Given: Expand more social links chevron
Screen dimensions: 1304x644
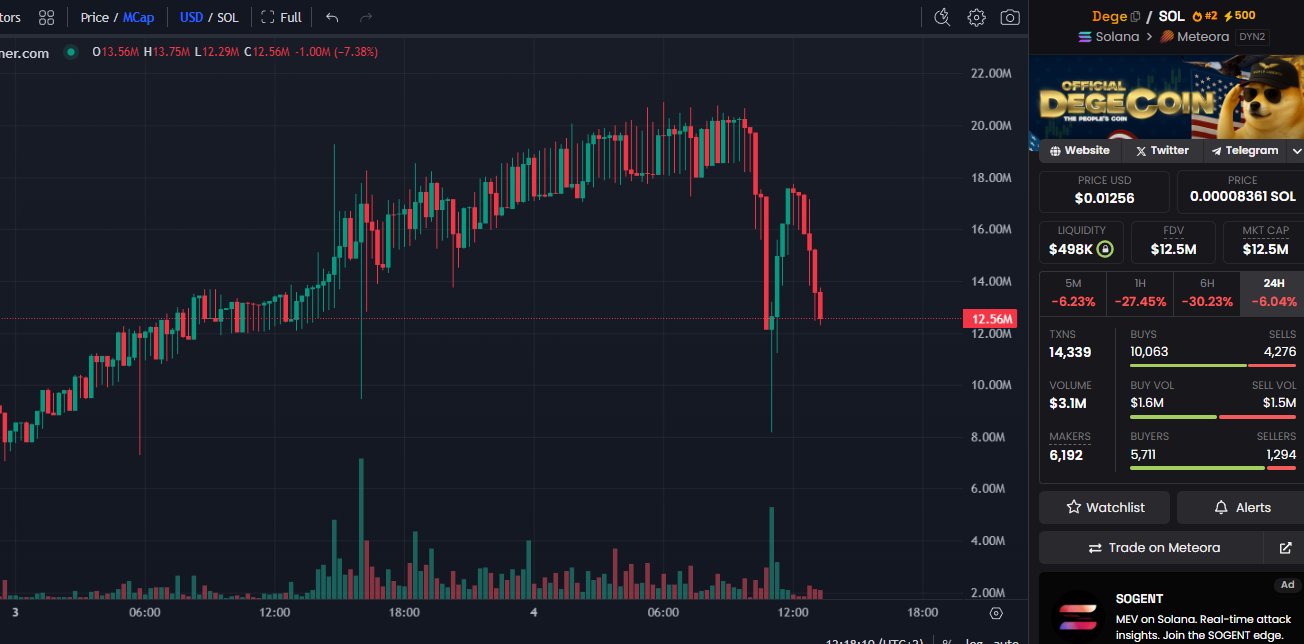Looking at the screenshot, I should [1297, 151].
